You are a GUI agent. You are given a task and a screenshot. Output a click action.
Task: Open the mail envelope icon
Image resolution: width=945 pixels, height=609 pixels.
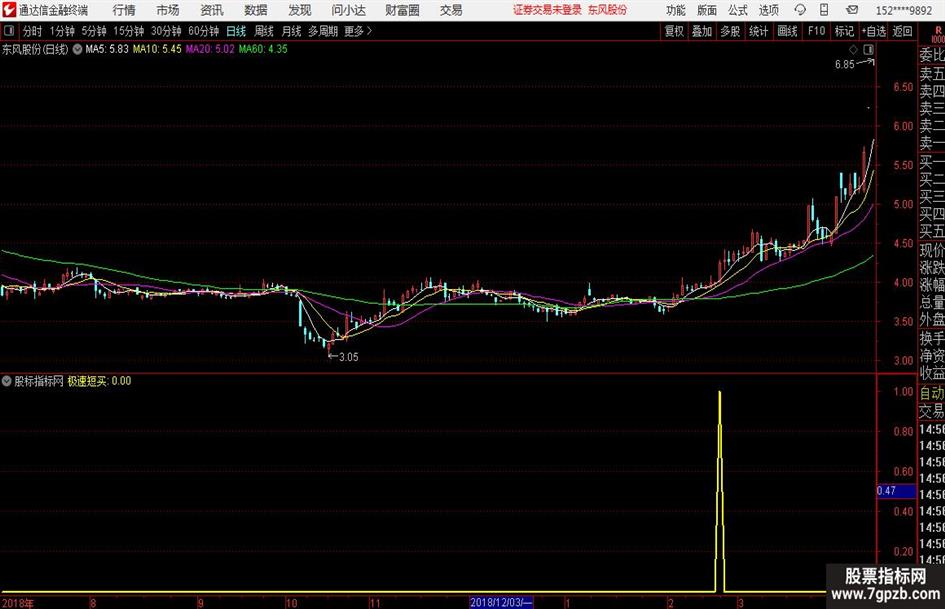(x=852, y=10)
